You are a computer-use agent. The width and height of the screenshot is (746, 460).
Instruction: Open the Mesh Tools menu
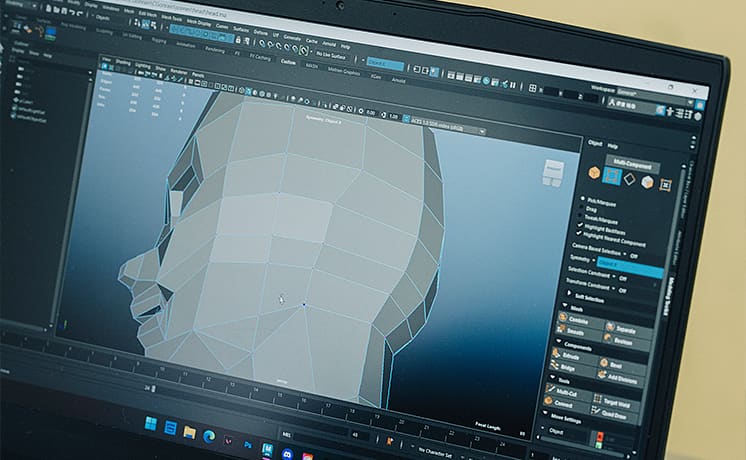click(x=172, y=19)
